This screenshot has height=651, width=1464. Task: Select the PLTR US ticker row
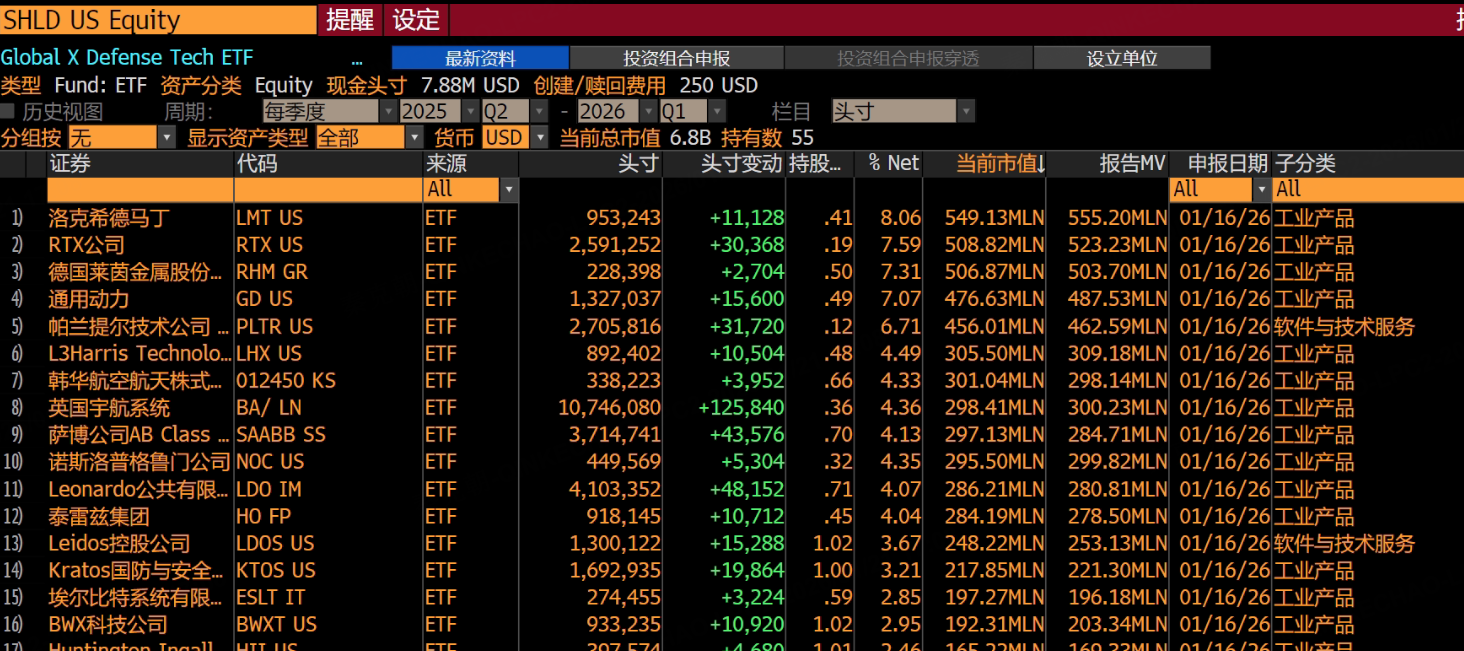tap(274, 327)
